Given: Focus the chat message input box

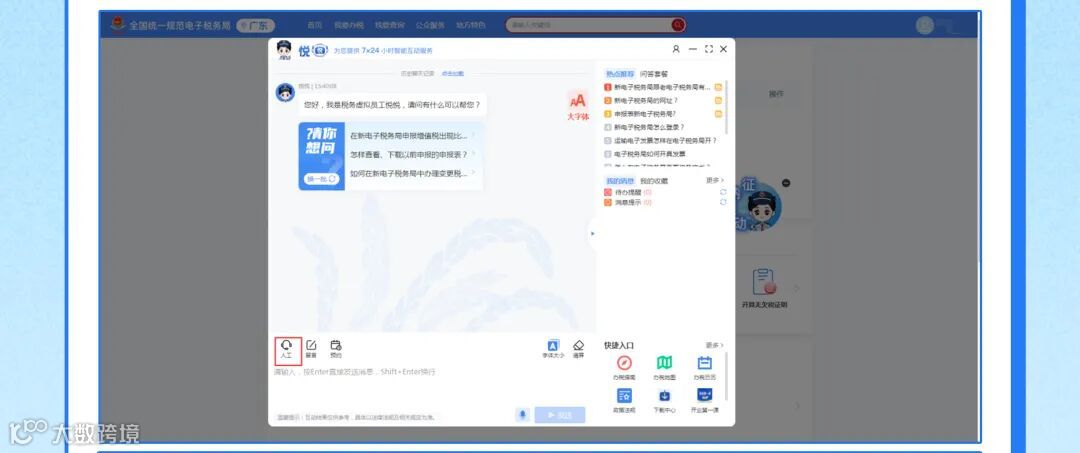Looking at the screenshot, I should click(430, 387).
